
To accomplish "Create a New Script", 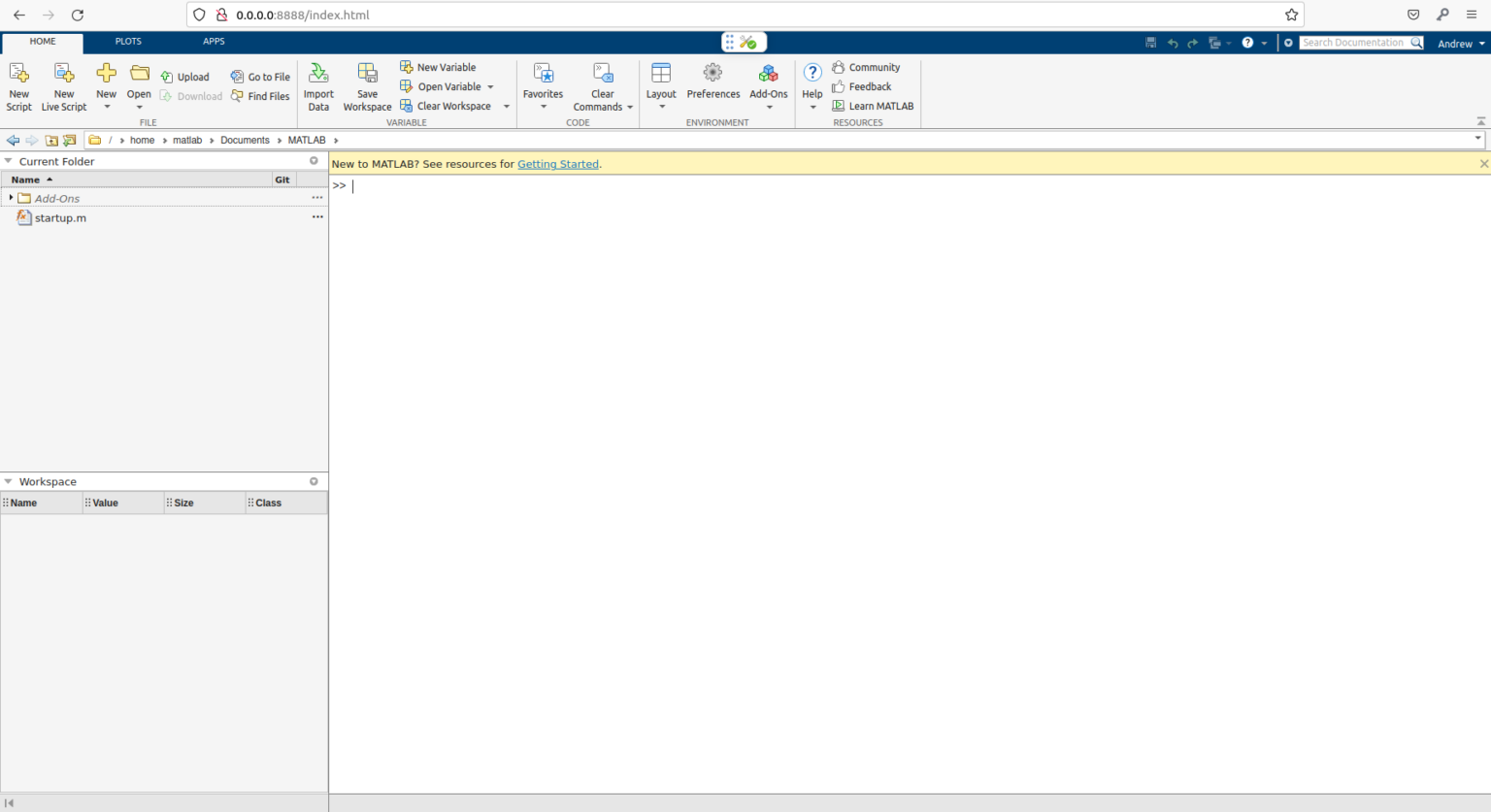I will tap(18, 85).
